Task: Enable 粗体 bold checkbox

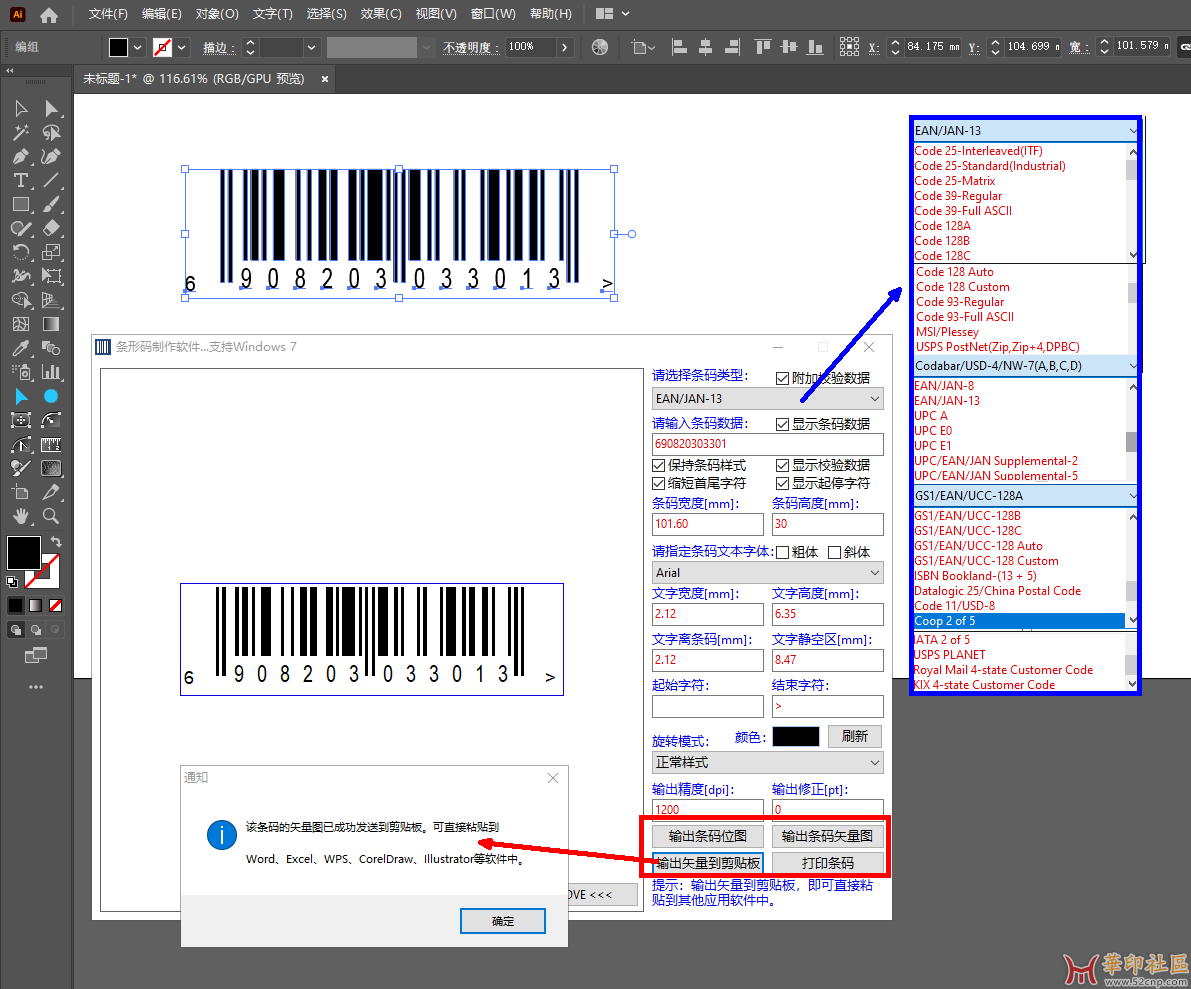Action: pyautogui.click(x=782, y=553)
